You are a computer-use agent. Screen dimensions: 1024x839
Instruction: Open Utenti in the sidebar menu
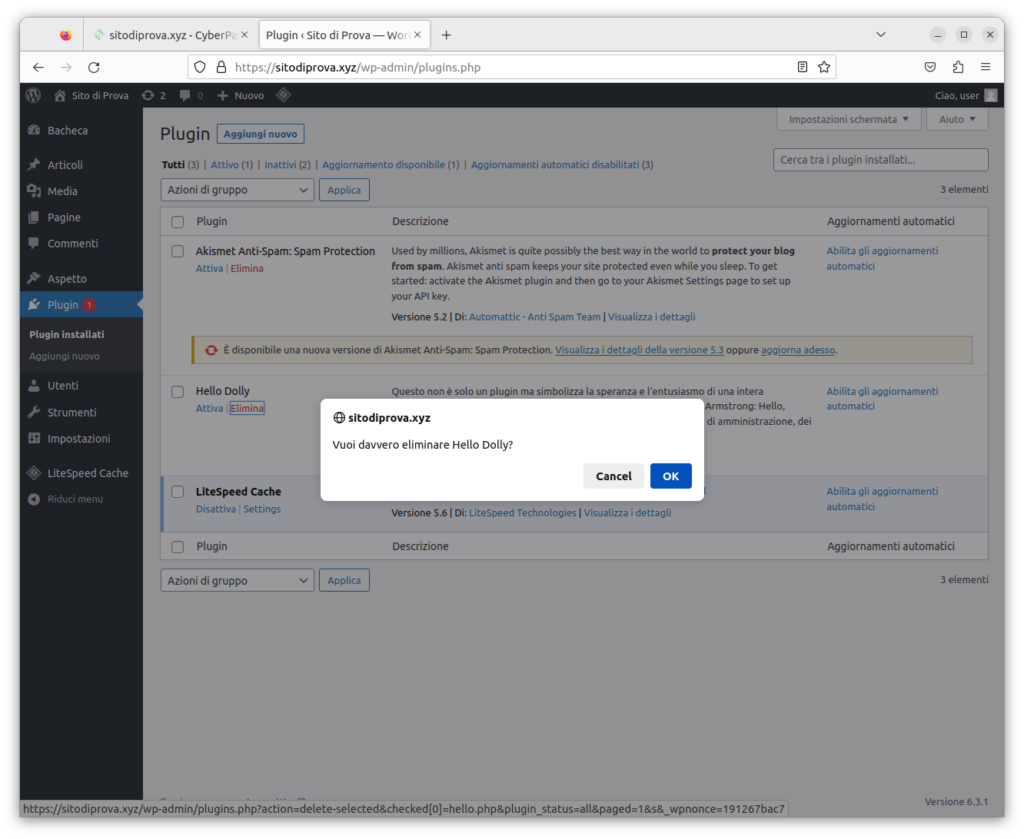pos(63,386)
